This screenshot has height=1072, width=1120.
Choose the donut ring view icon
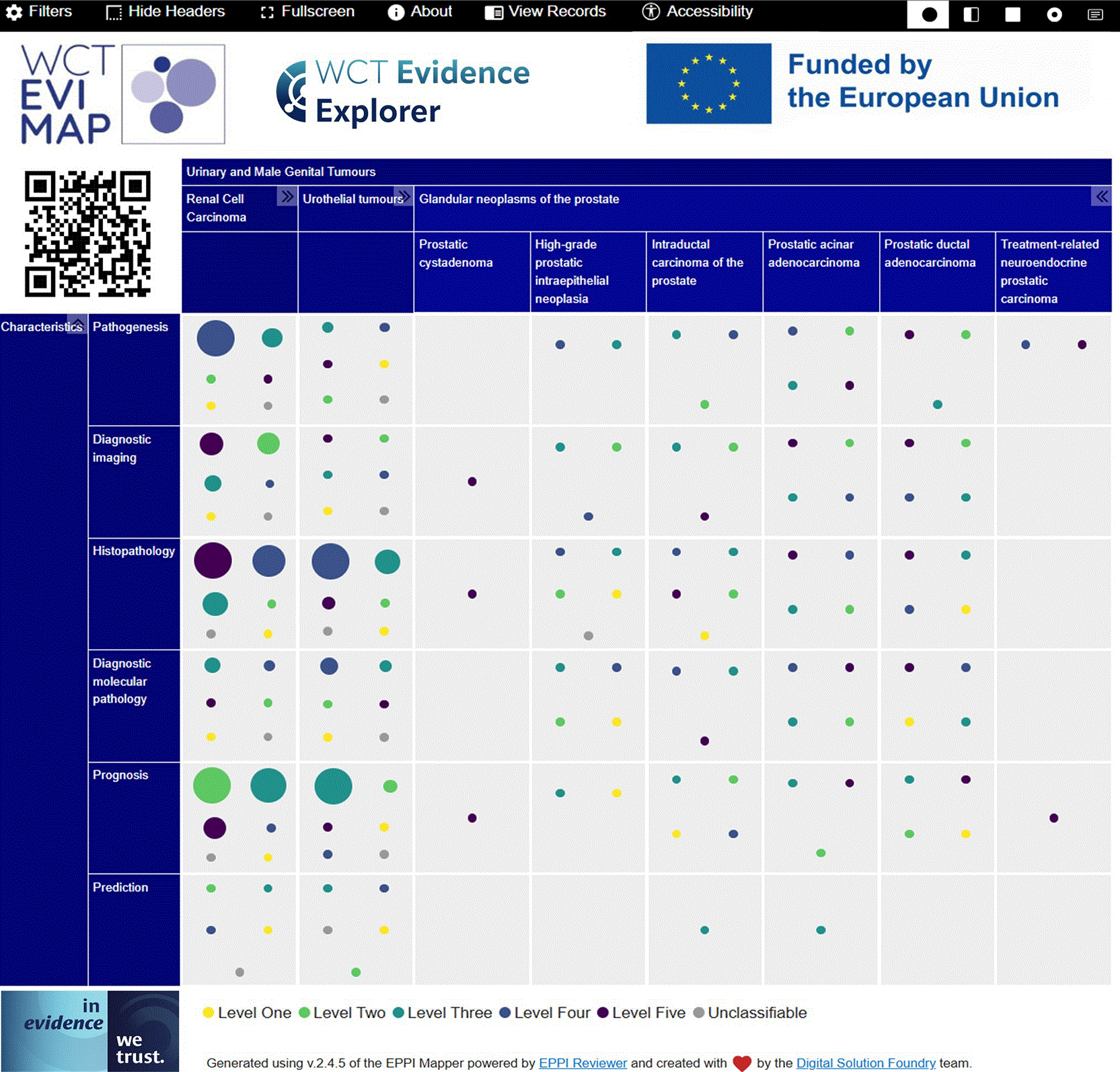click(1054, 14)
